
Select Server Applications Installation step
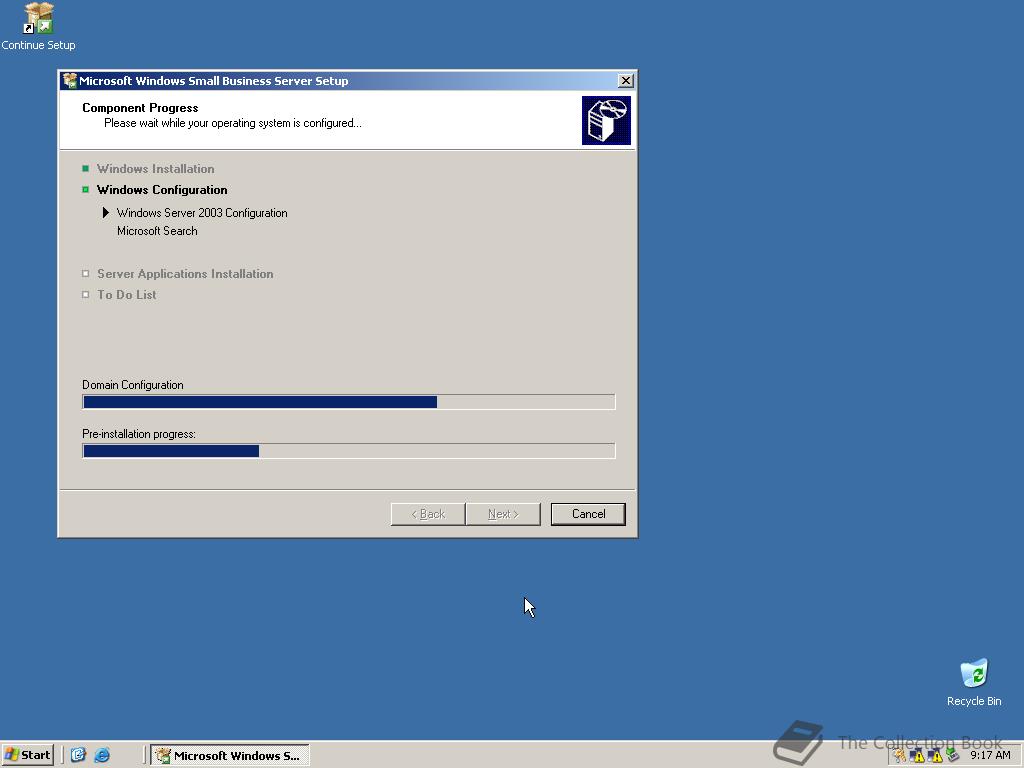185,274
